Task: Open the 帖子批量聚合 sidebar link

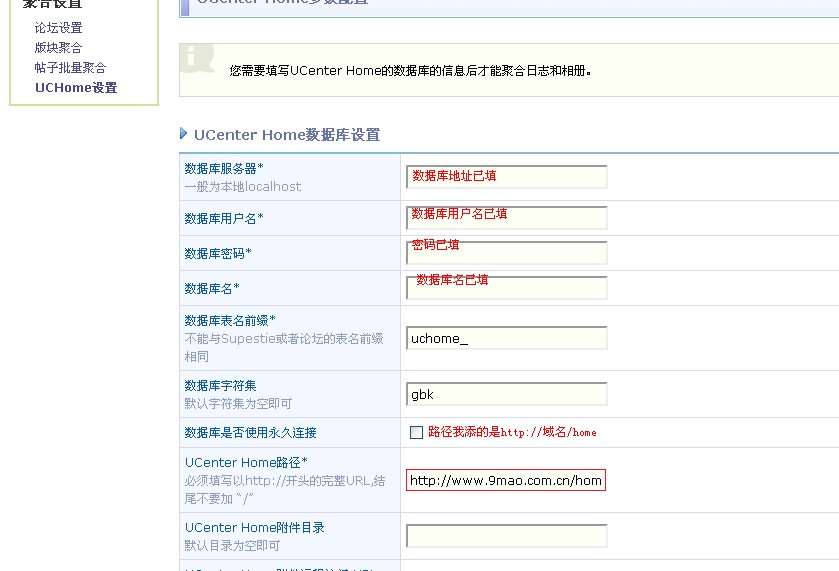Action: pyautogui.click(x=70, y=67)
